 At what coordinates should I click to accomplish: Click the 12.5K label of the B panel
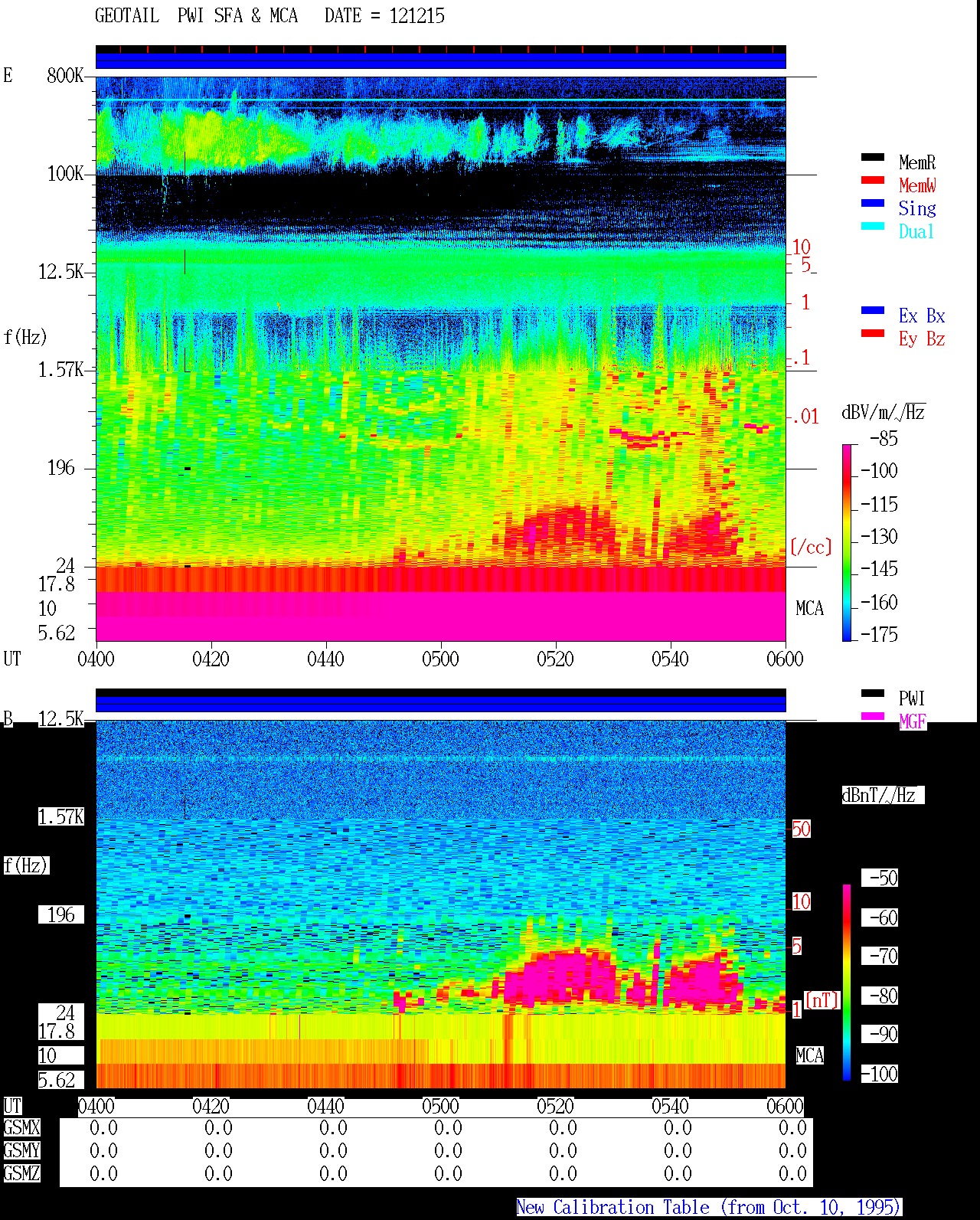(x=60, y=719)
